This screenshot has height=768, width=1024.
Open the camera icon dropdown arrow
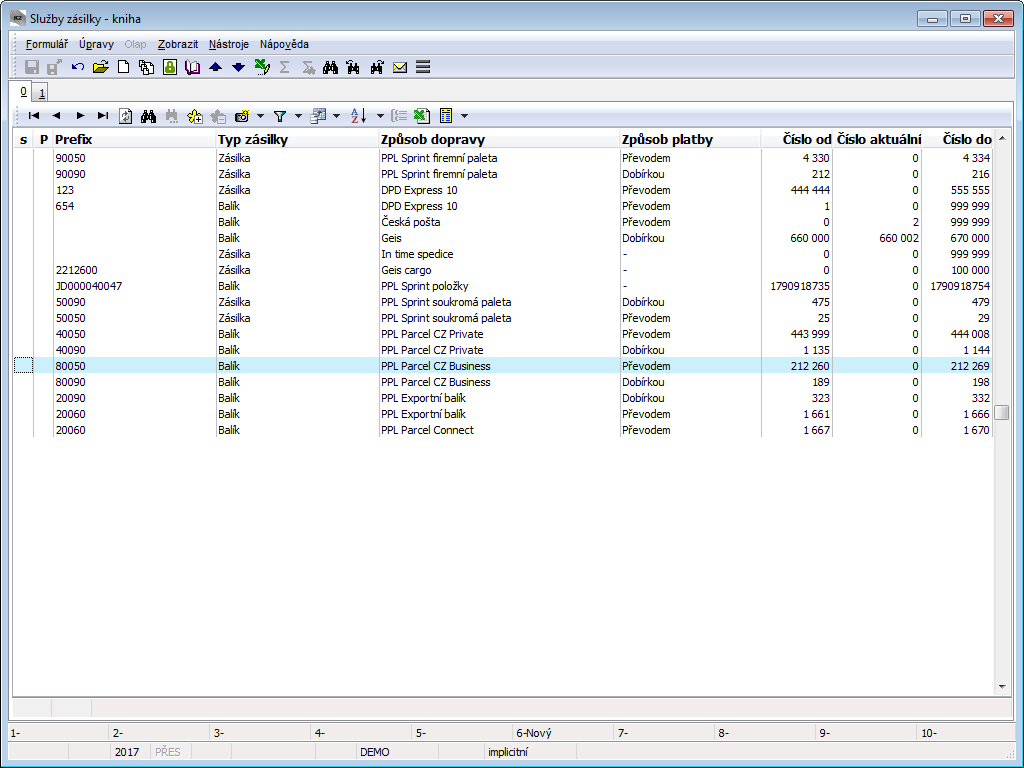tap(260, 116)
